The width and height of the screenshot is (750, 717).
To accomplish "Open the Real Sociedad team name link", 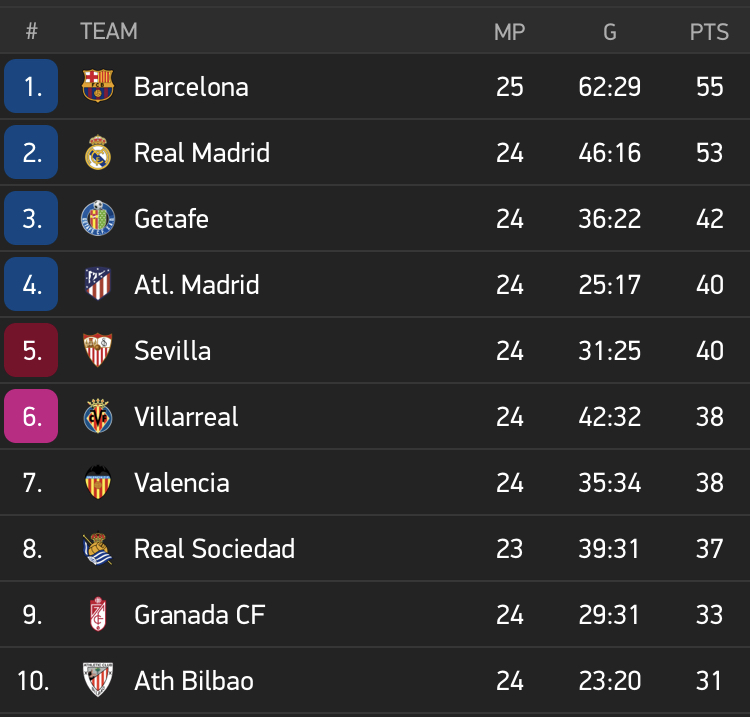I will [x=214, y=549].
